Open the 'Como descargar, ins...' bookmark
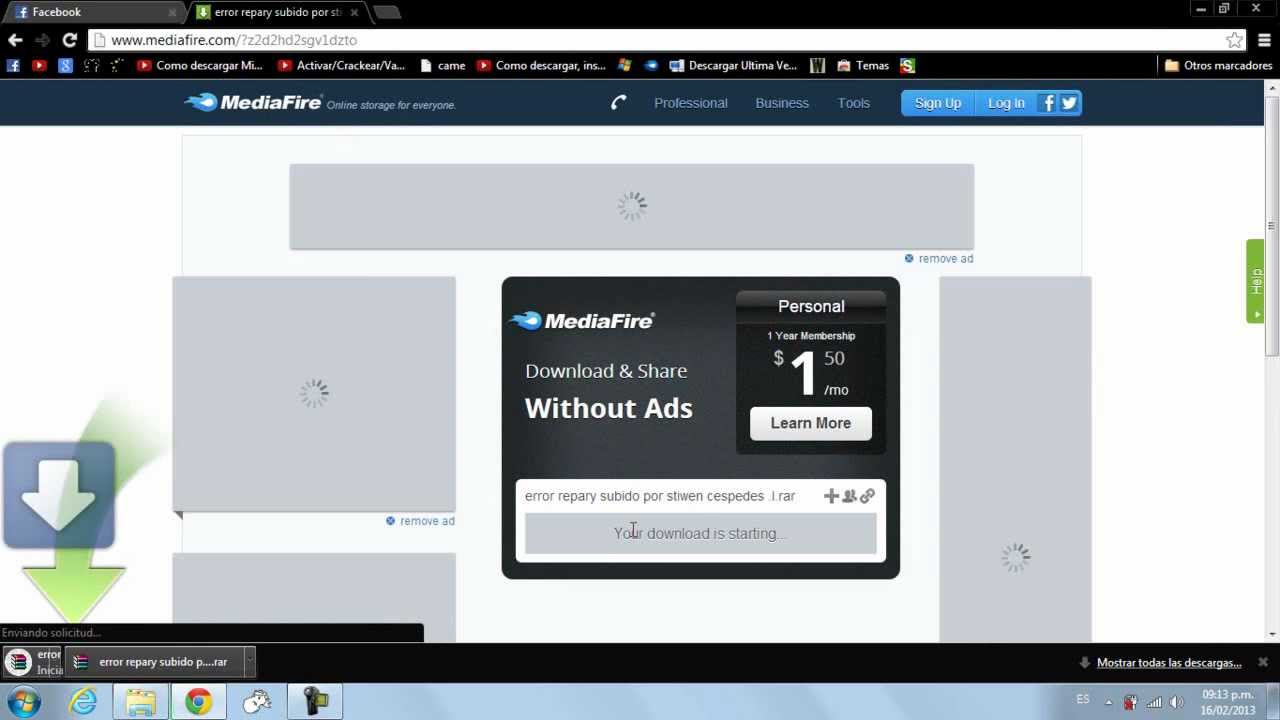The height and width of the screenshot is (720, 1280). click(542, 65)
